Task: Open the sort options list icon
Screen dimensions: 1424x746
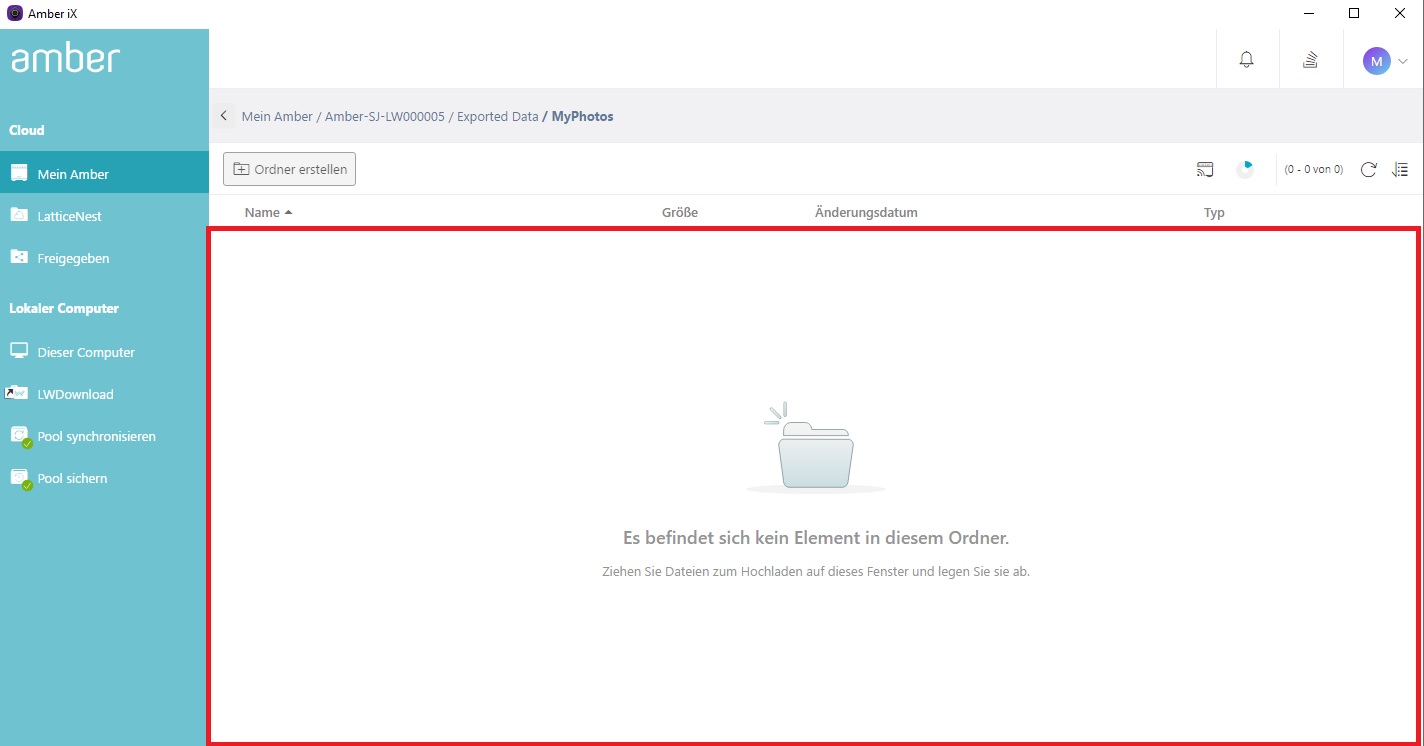Action: pyautogui.click(x=1400, y=170)
